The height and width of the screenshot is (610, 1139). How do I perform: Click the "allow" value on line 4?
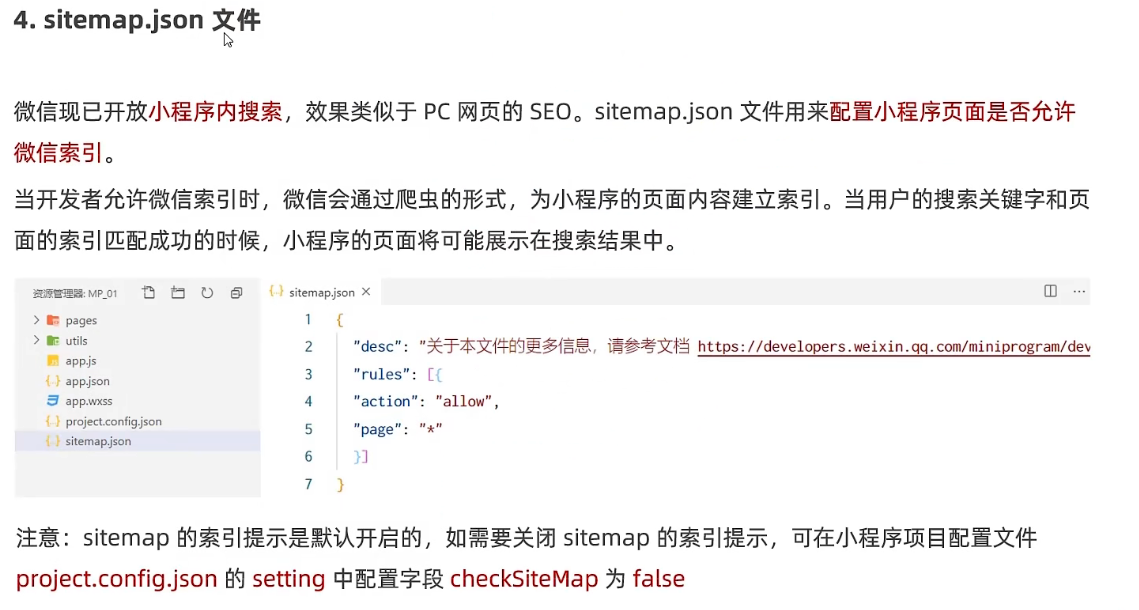[463, 402]
